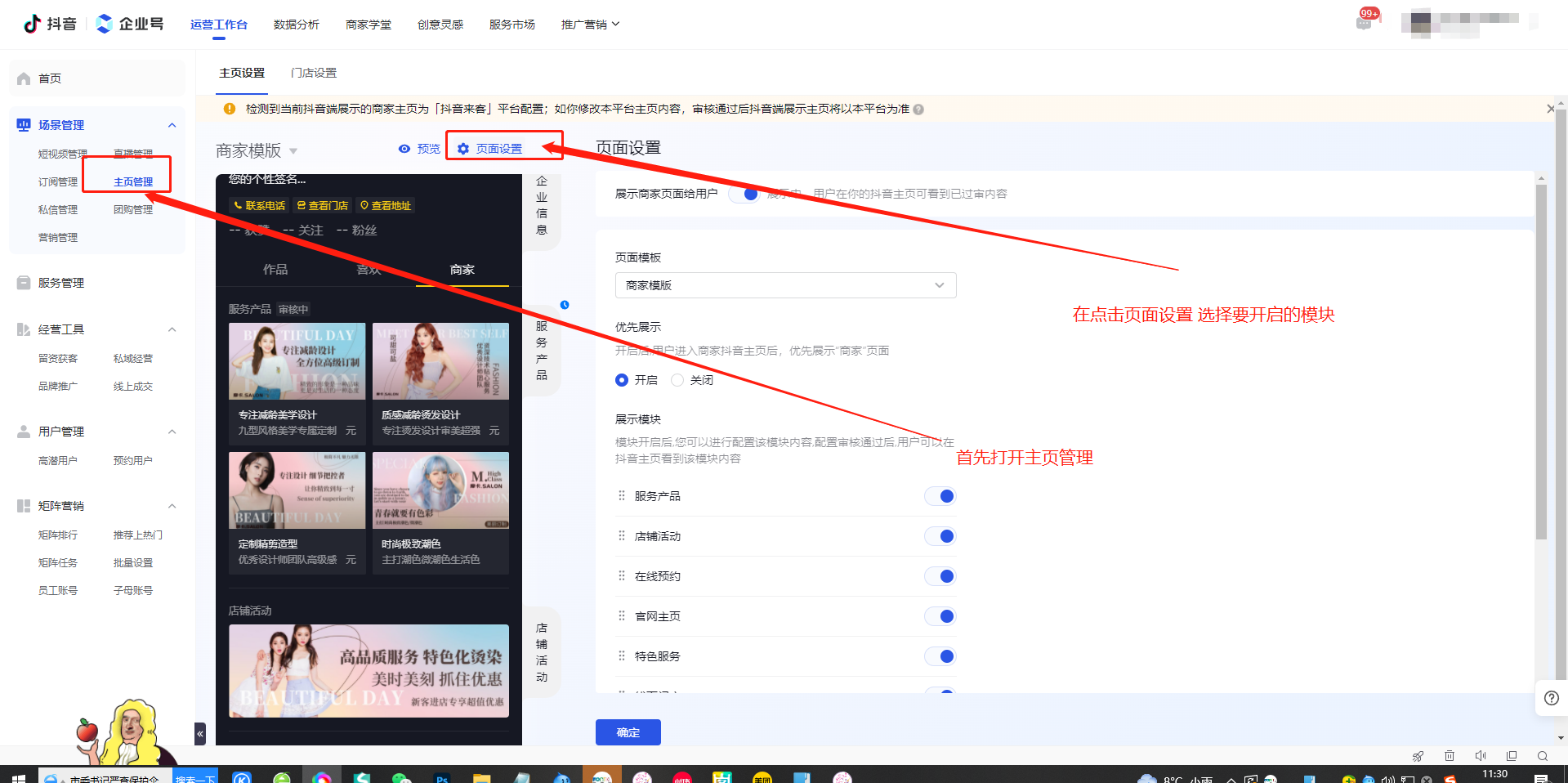Screen dimensions: 1568x783
Task: Select the 关闭 radio option
Action: (x=677, y=380)
